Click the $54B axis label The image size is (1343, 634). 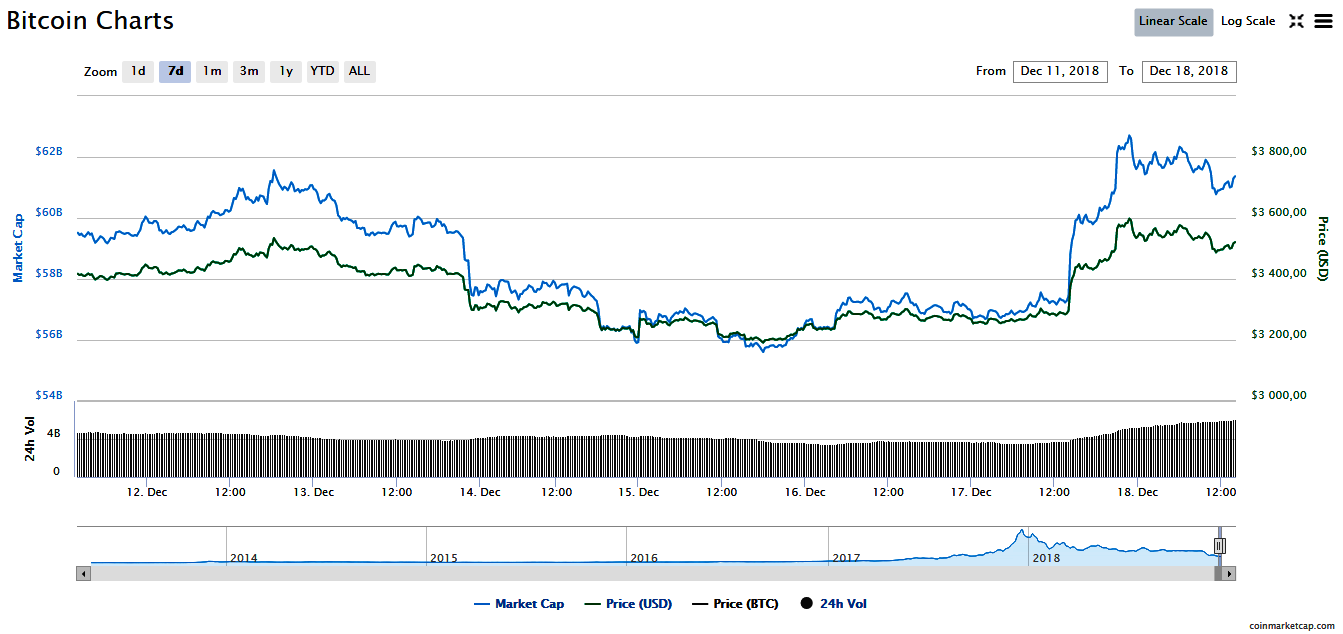(50, 396)
